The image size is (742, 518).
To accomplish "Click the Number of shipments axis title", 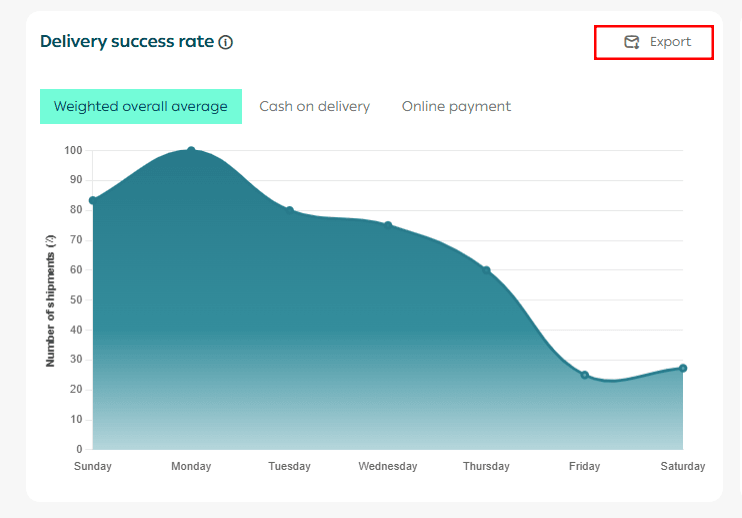I will (x=50, y=300).
